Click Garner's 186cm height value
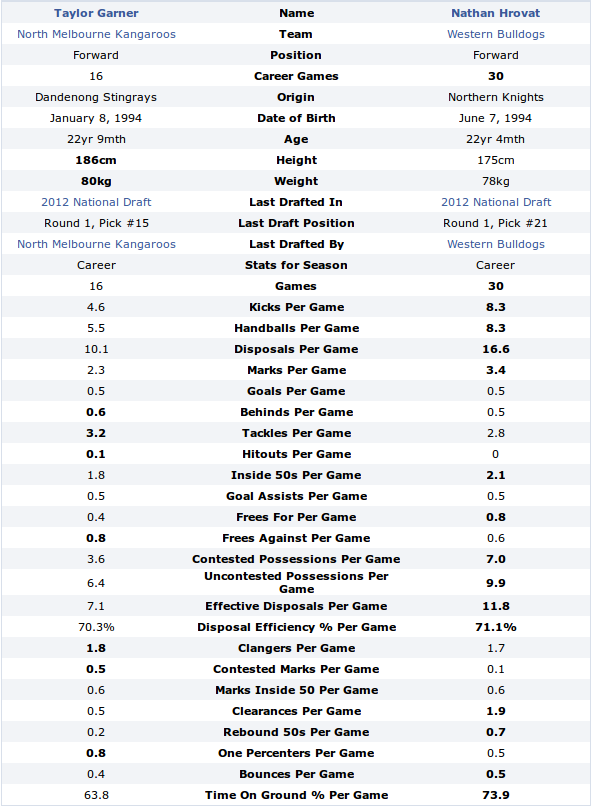Screen dimensions: 598x811 (96, 160)
